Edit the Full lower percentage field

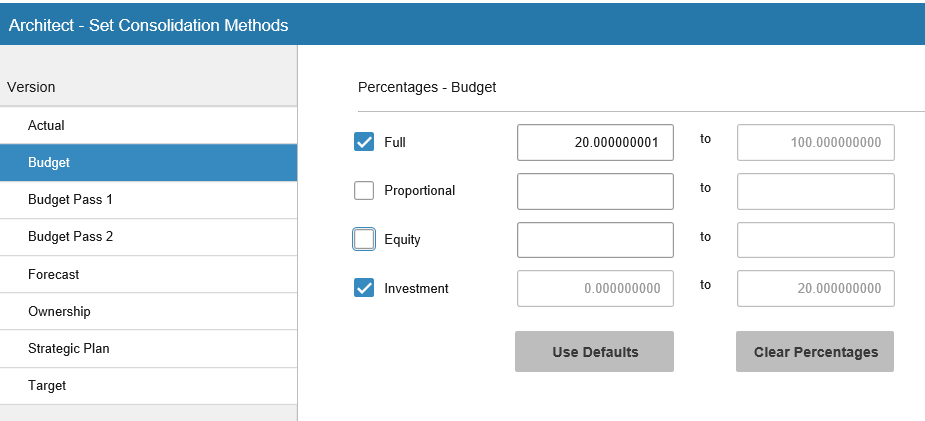point(595,142)
